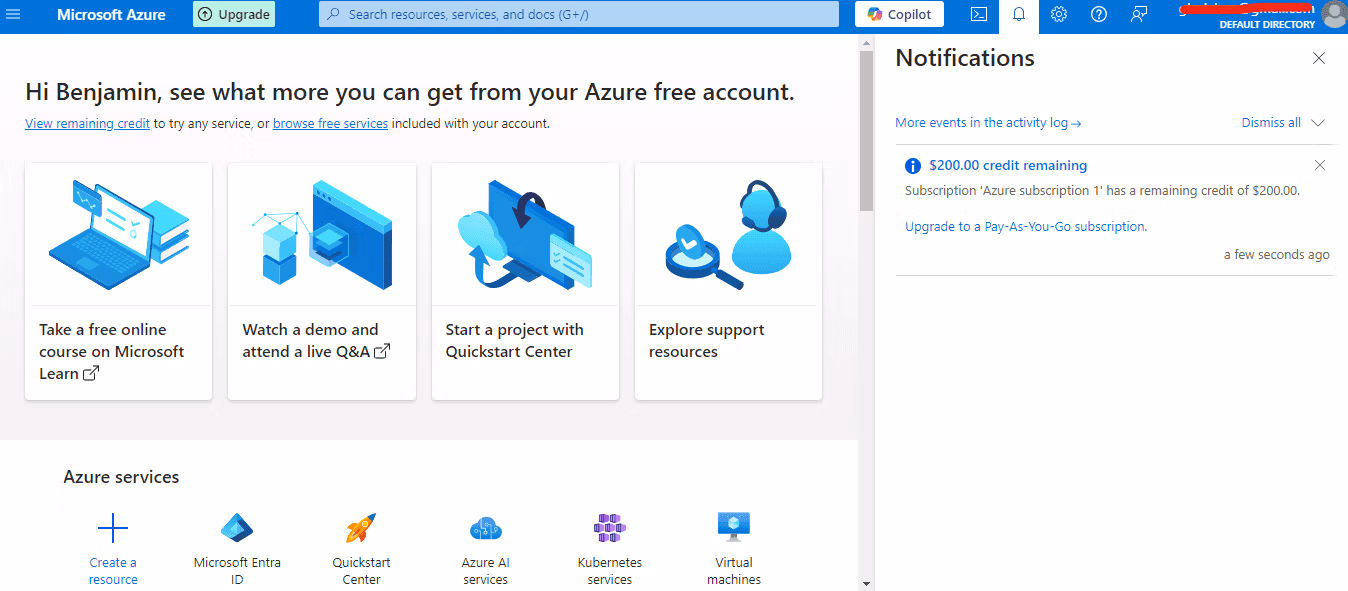The height and width of the screenshot is (591, 1348).
Task: Open the Feedback icon in the top bar
Action: [1138, 14]
